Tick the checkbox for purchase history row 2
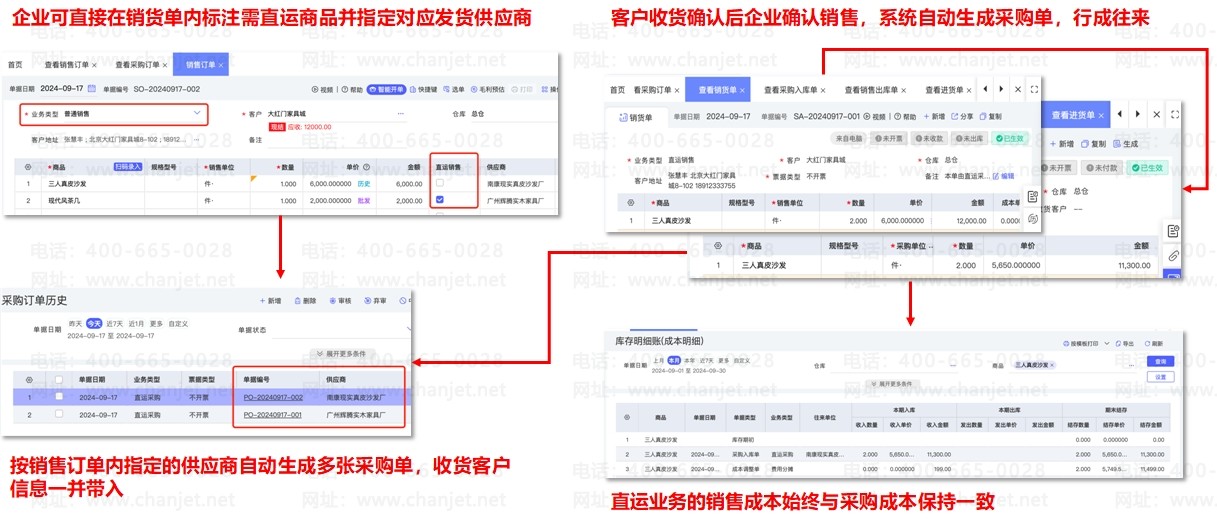 coord(59,414)
